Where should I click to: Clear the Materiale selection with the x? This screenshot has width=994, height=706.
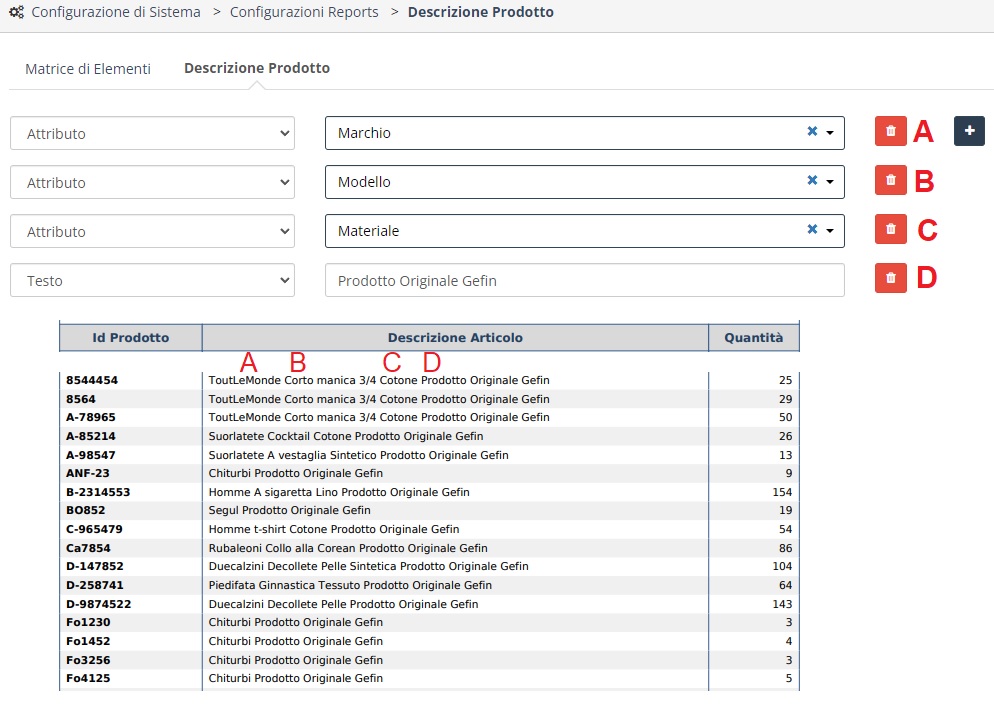(812, 229)
